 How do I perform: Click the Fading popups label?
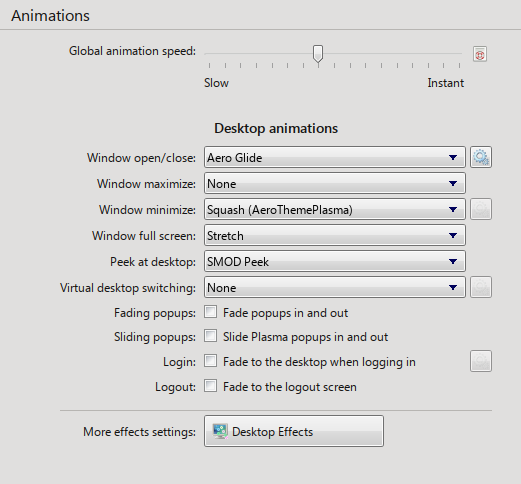[155, 313]
